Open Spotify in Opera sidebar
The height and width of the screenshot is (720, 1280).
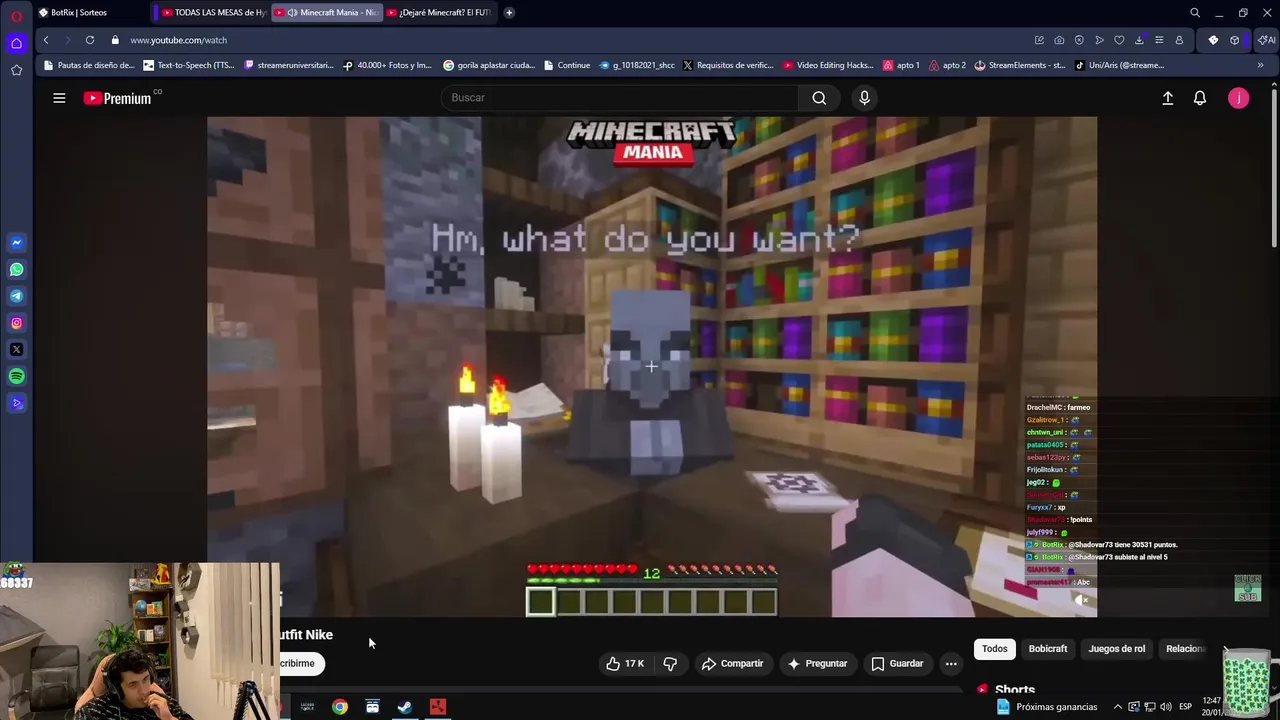[16, 377]
